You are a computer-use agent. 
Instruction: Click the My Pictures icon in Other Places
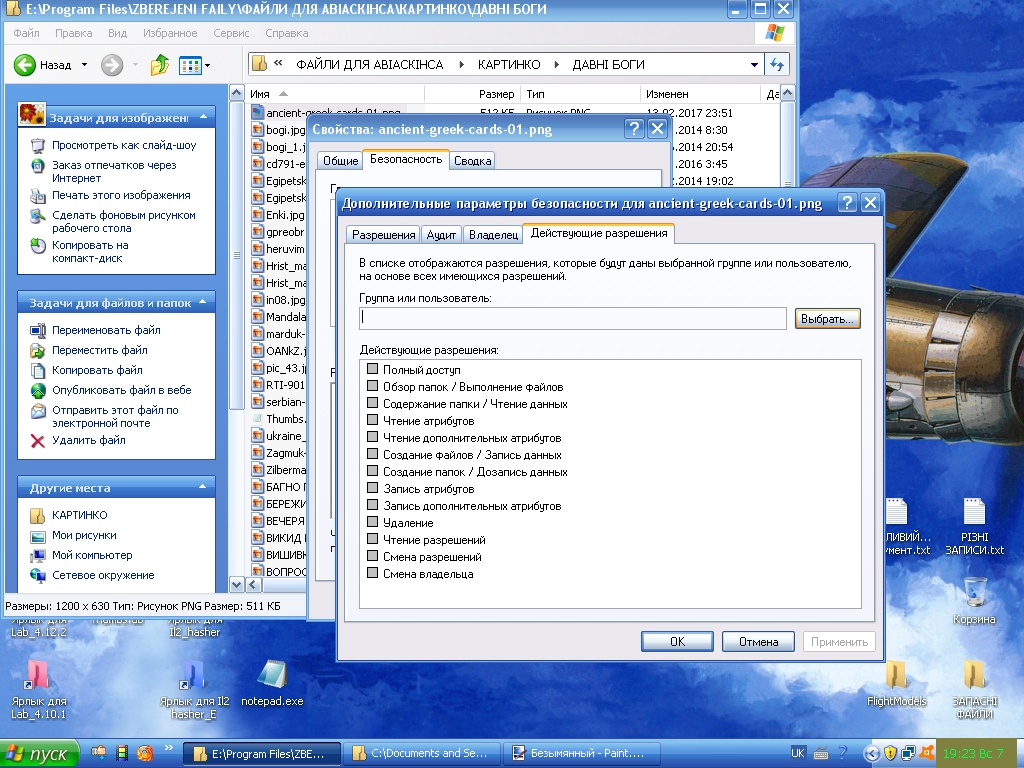tap(38, 536)
